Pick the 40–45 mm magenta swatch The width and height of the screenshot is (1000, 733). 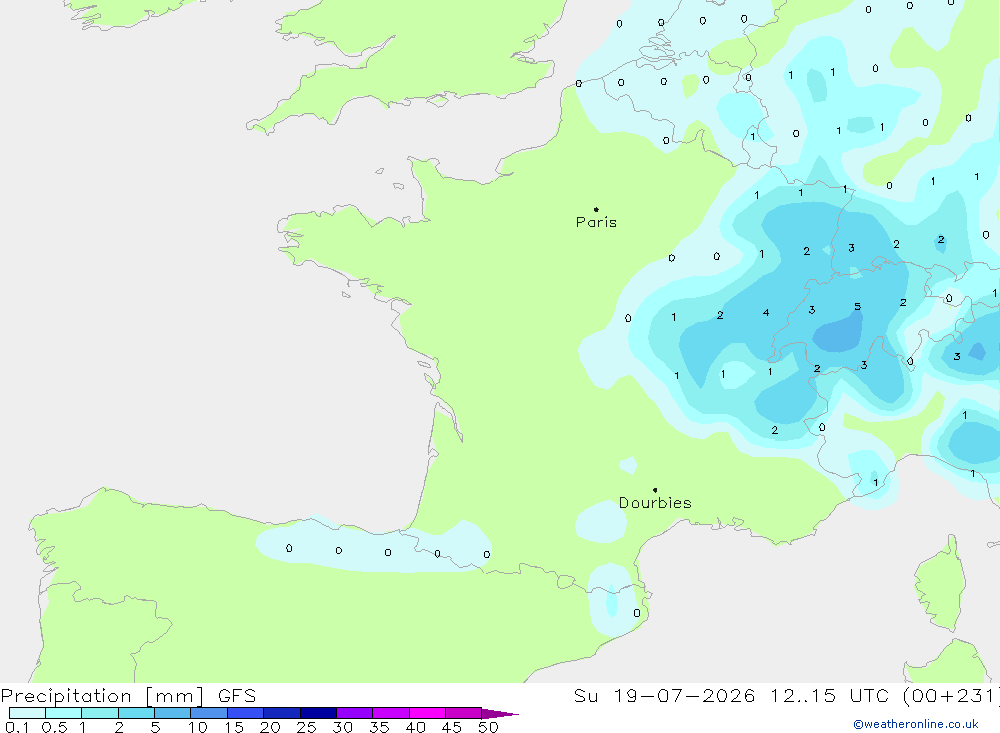427,713
